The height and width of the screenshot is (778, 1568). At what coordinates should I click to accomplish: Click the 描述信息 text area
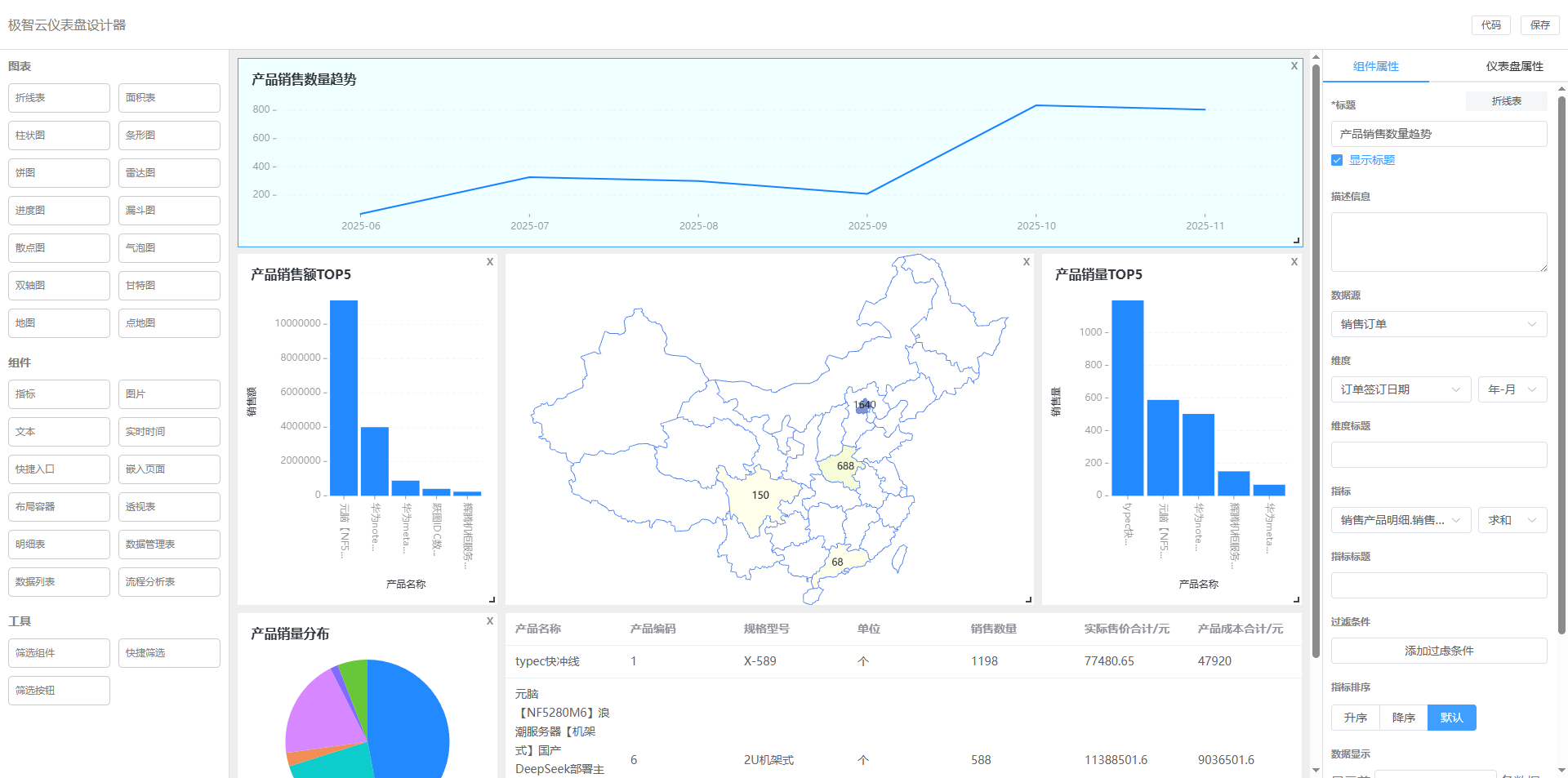pyautogui.click(x=1438, y=242)
